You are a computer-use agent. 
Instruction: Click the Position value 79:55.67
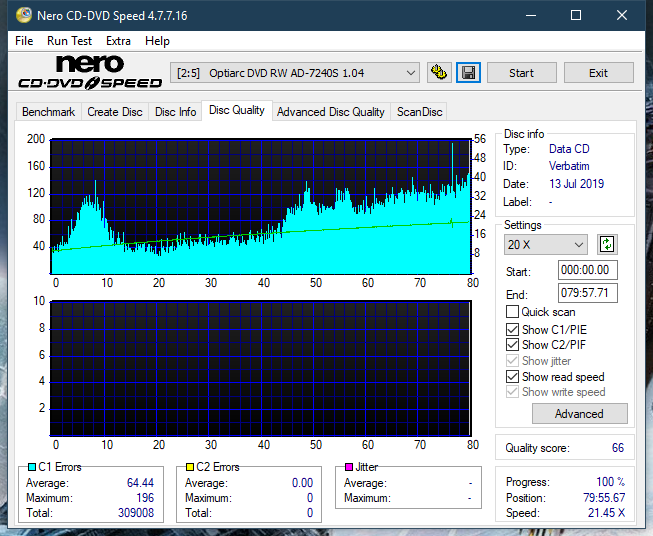604,498
